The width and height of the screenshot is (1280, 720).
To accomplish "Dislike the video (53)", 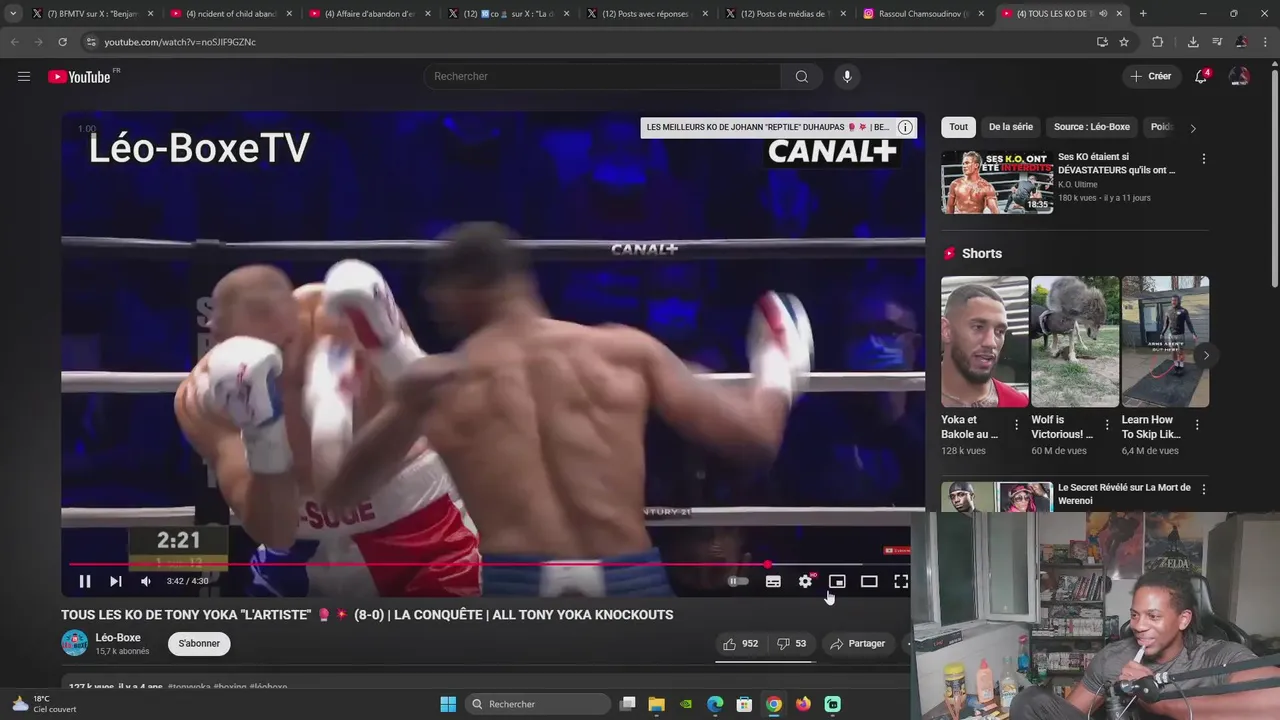I will pyautogui.click(x=792, y=644).
